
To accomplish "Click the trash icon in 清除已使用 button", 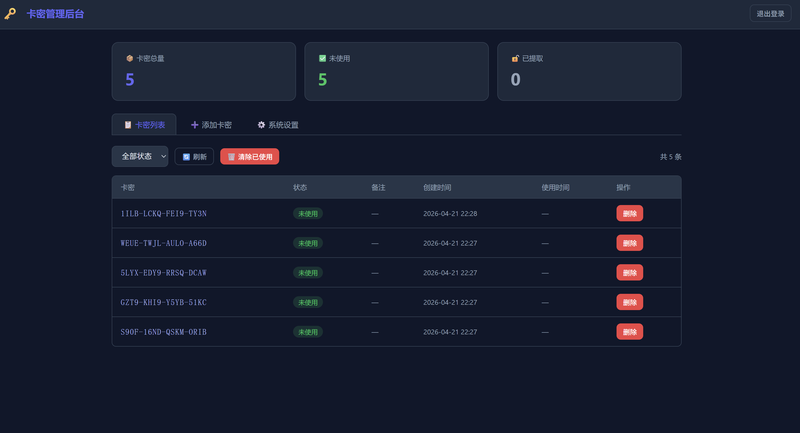I will coord(231,157).
